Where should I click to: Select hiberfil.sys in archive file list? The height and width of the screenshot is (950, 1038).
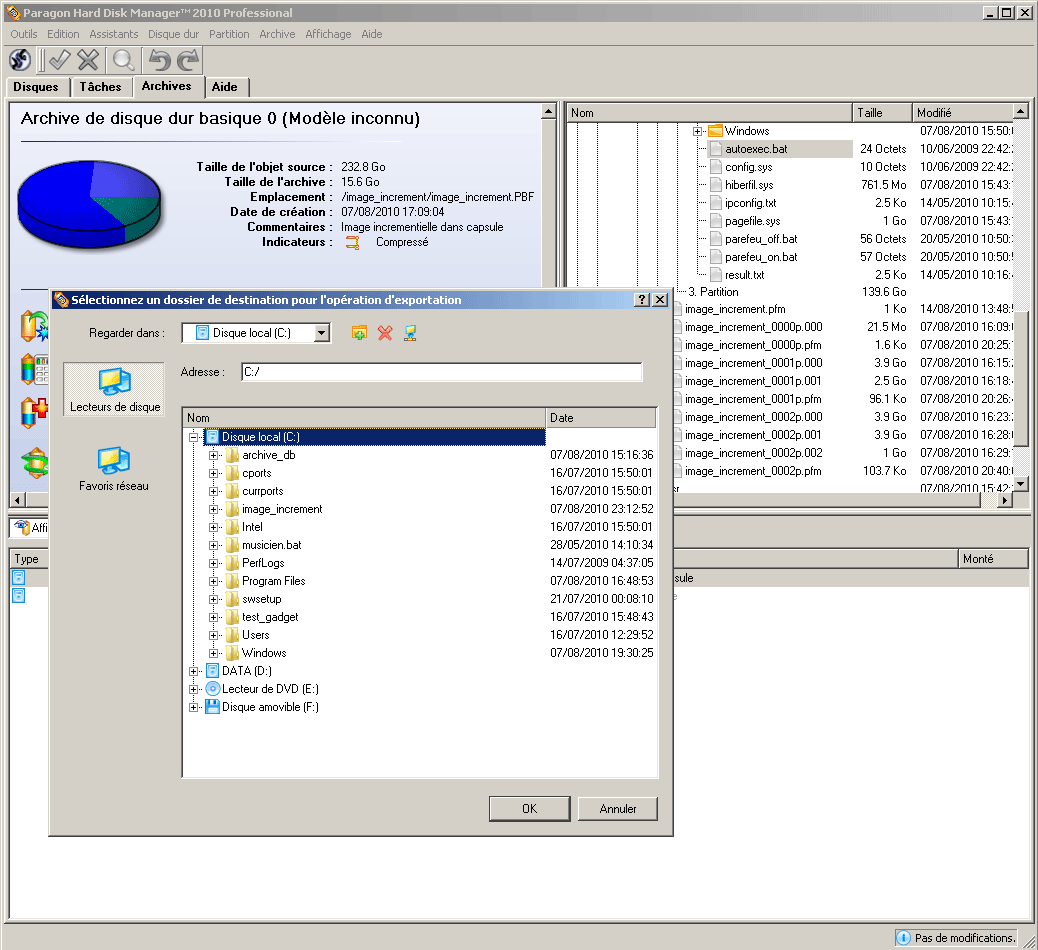749,185
